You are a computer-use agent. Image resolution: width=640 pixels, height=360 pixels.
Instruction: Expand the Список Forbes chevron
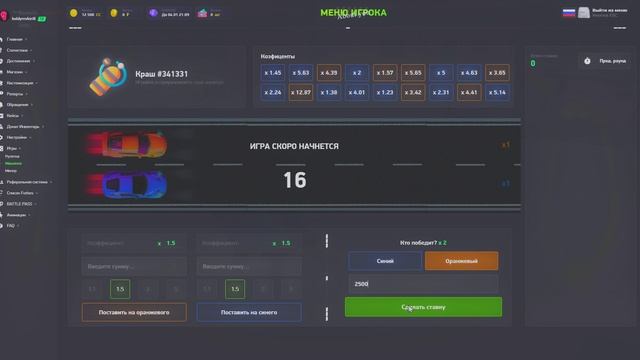[x=37, y=193]
